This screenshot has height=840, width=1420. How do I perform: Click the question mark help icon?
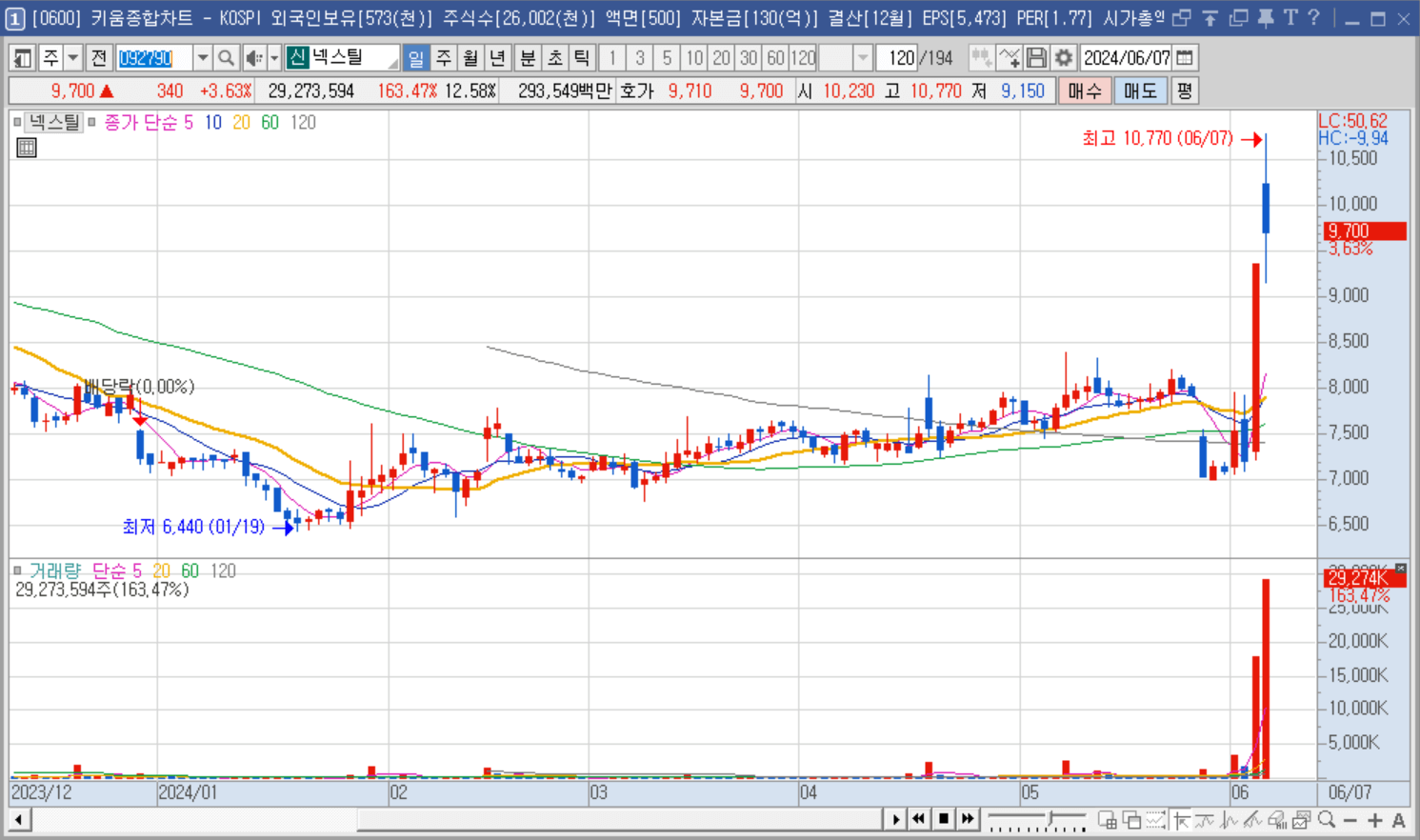(1313, 17)
